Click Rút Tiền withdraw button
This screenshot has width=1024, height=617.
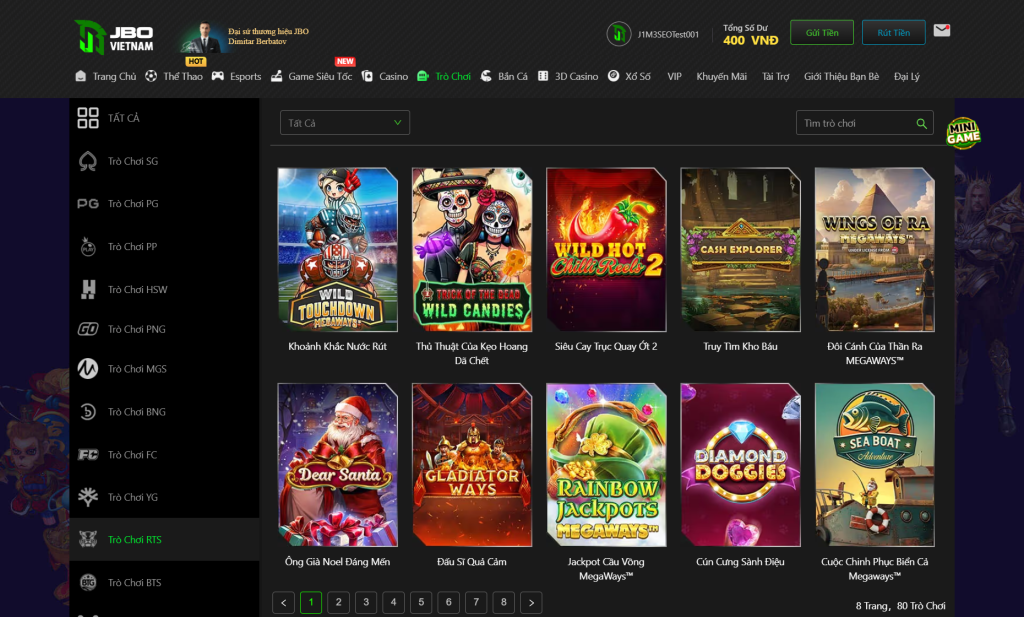coord(893,33)
